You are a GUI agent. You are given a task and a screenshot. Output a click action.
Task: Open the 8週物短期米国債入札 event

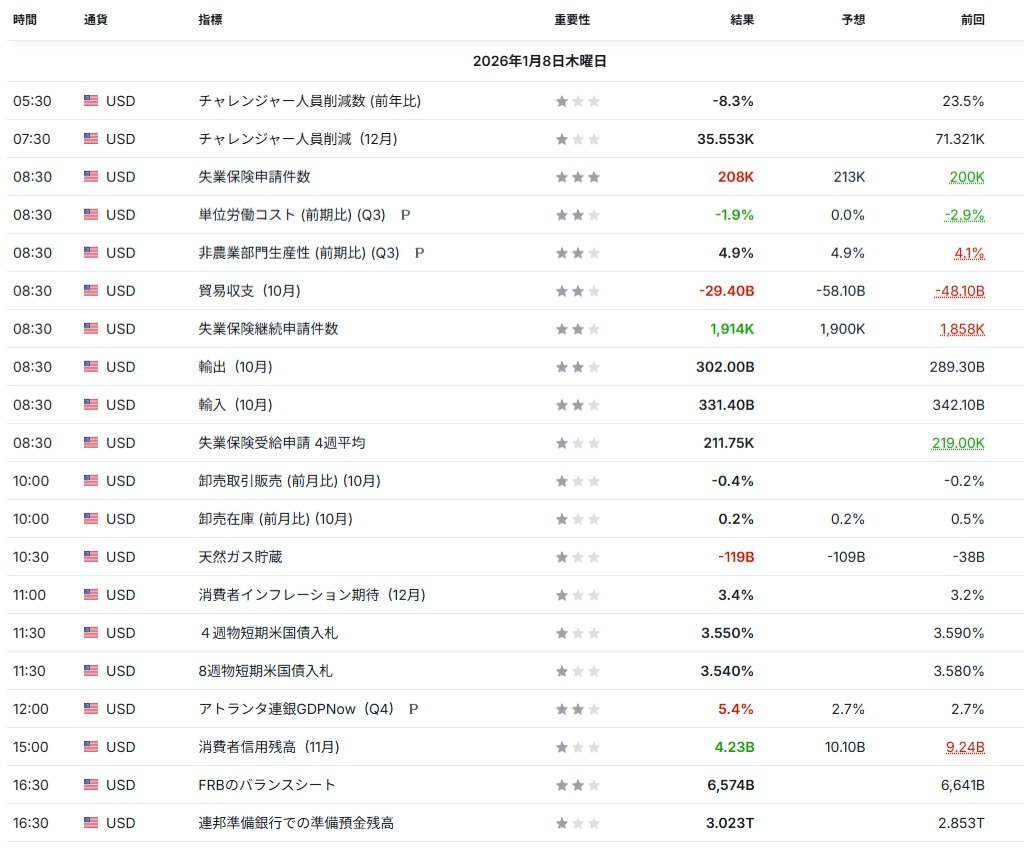point(265,671)
